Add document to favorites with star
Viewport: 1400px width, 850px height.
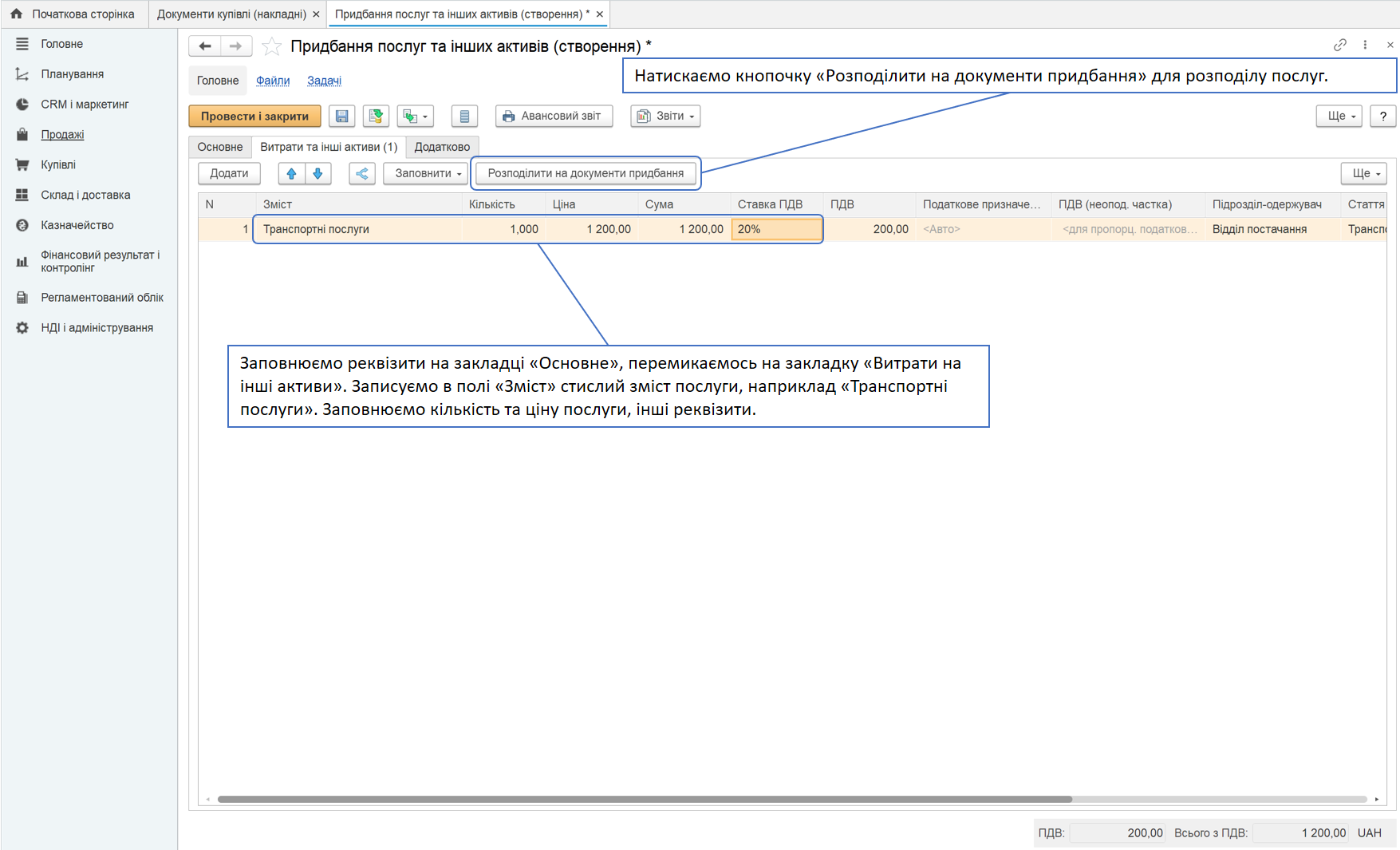click(x=271, y=46)
